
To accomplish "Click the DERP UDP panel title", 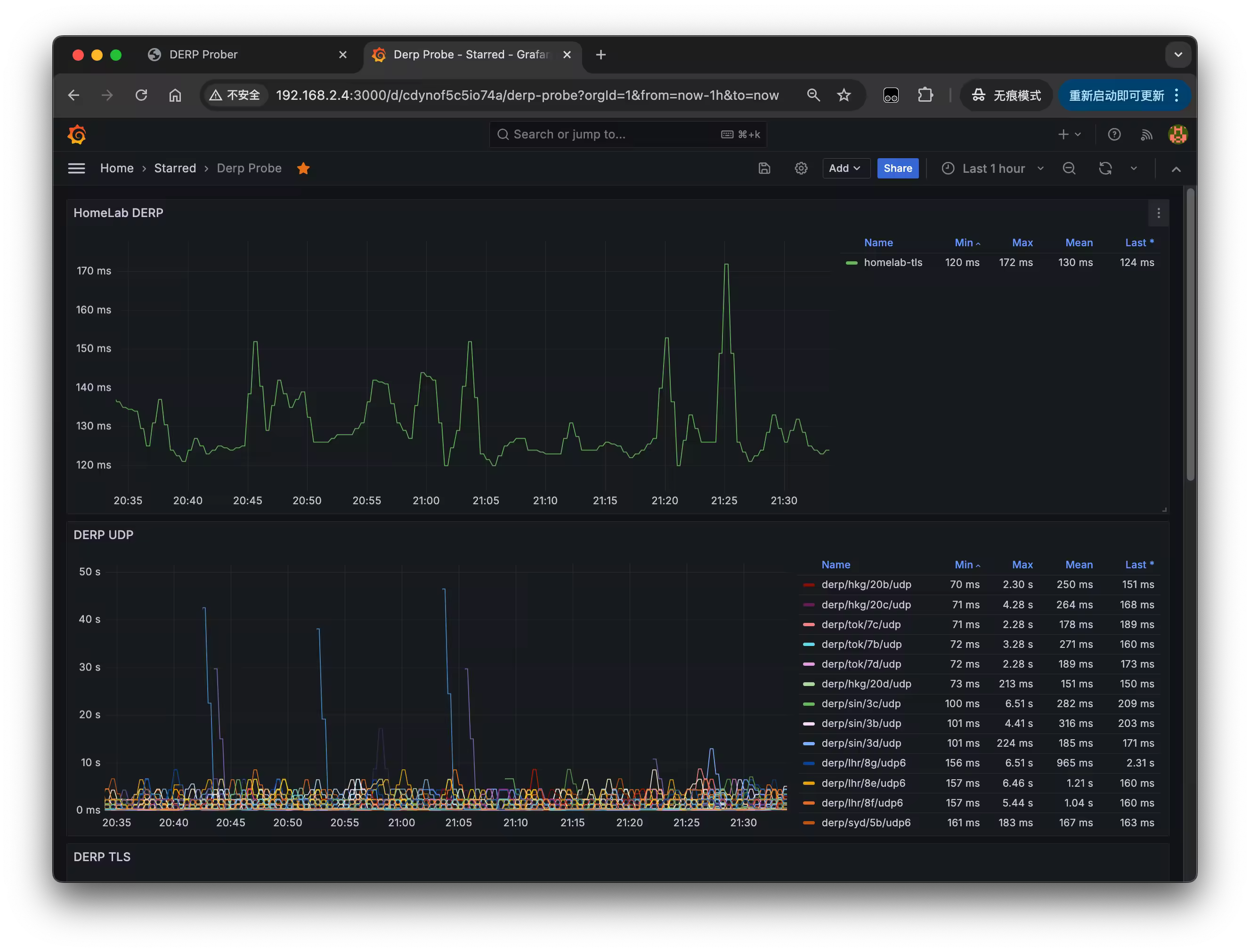I will click(103, 535).
